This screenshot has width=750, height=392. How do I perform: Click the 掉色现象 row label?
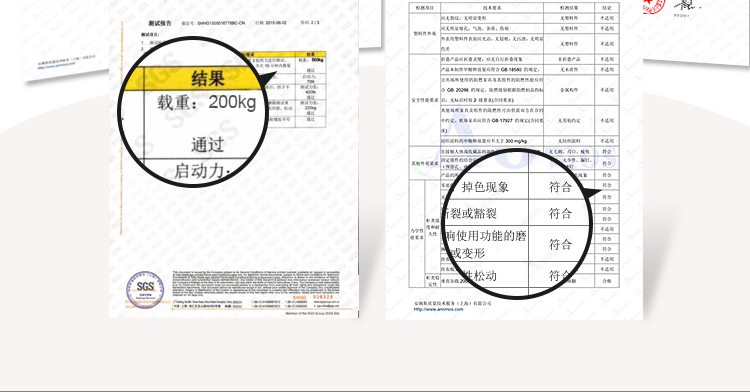(x=485, y=187)
